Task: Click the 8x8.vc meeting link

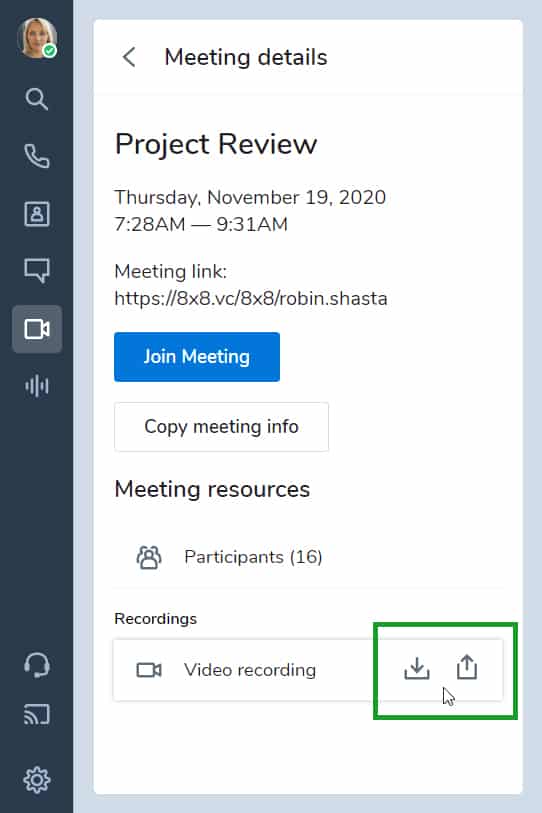Action: click(251, 299)
